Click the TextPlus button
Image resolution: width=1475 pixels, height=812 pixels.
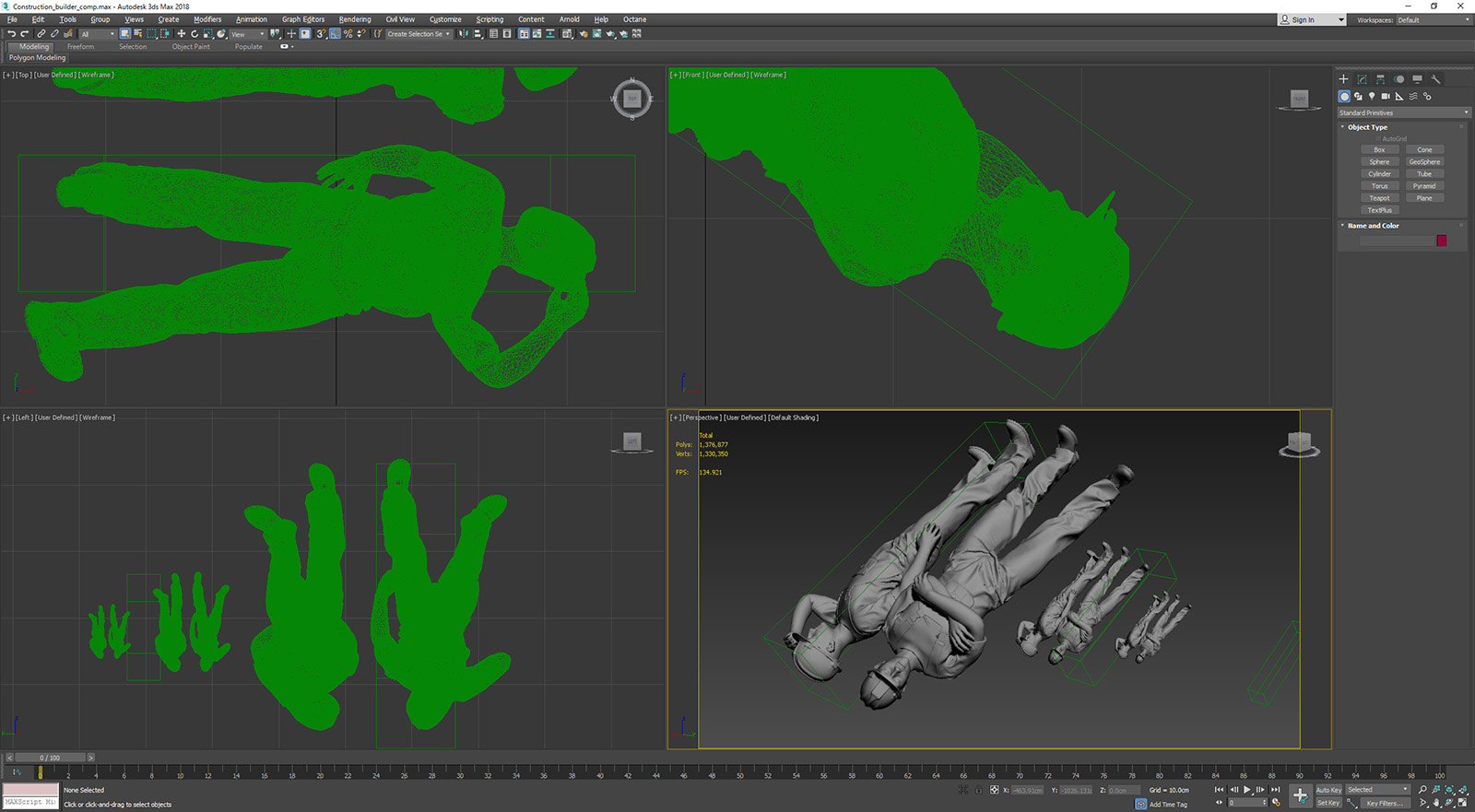1379,210
